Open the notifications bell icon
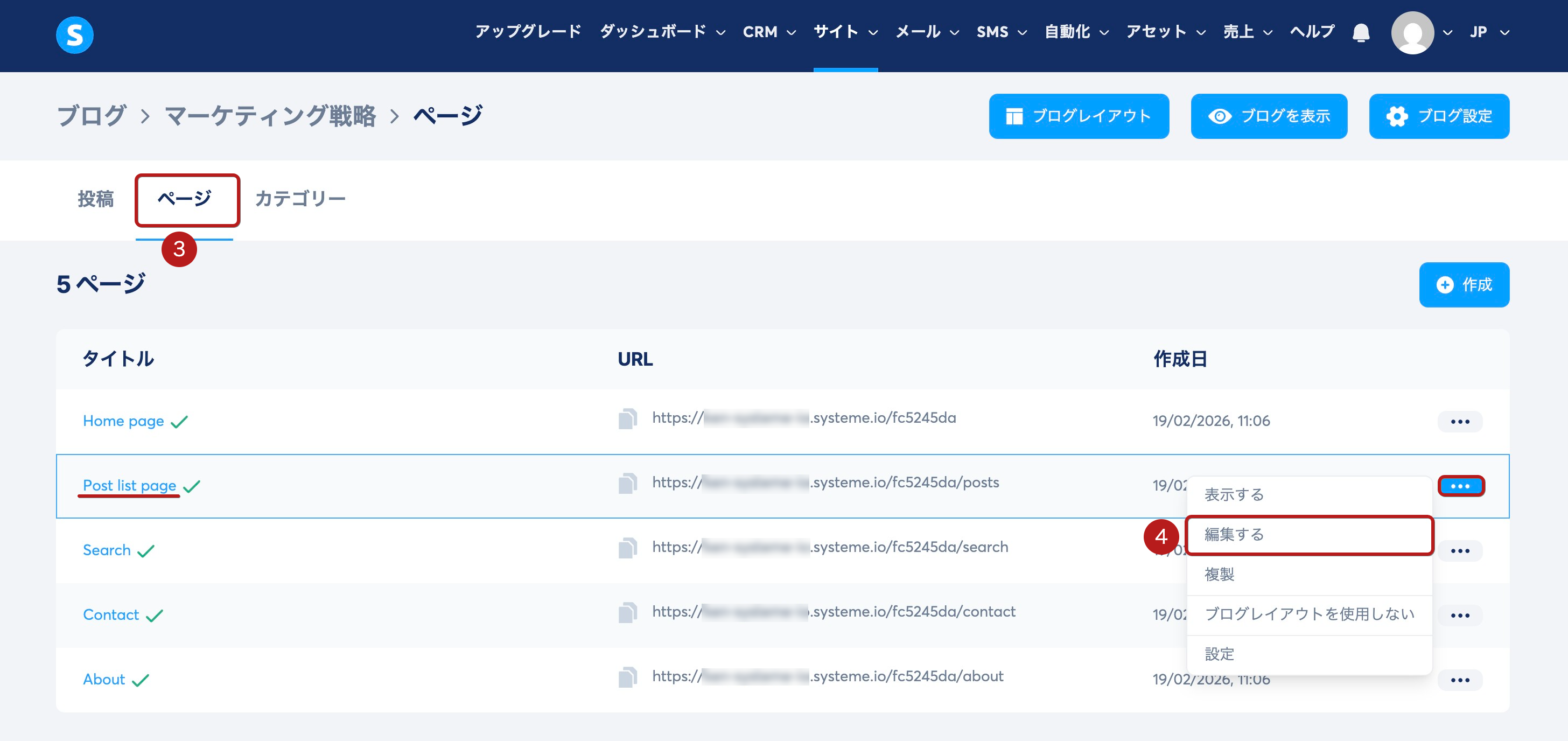Image resolution: width=1568 pixels, height=741 pixels. 1361,32
